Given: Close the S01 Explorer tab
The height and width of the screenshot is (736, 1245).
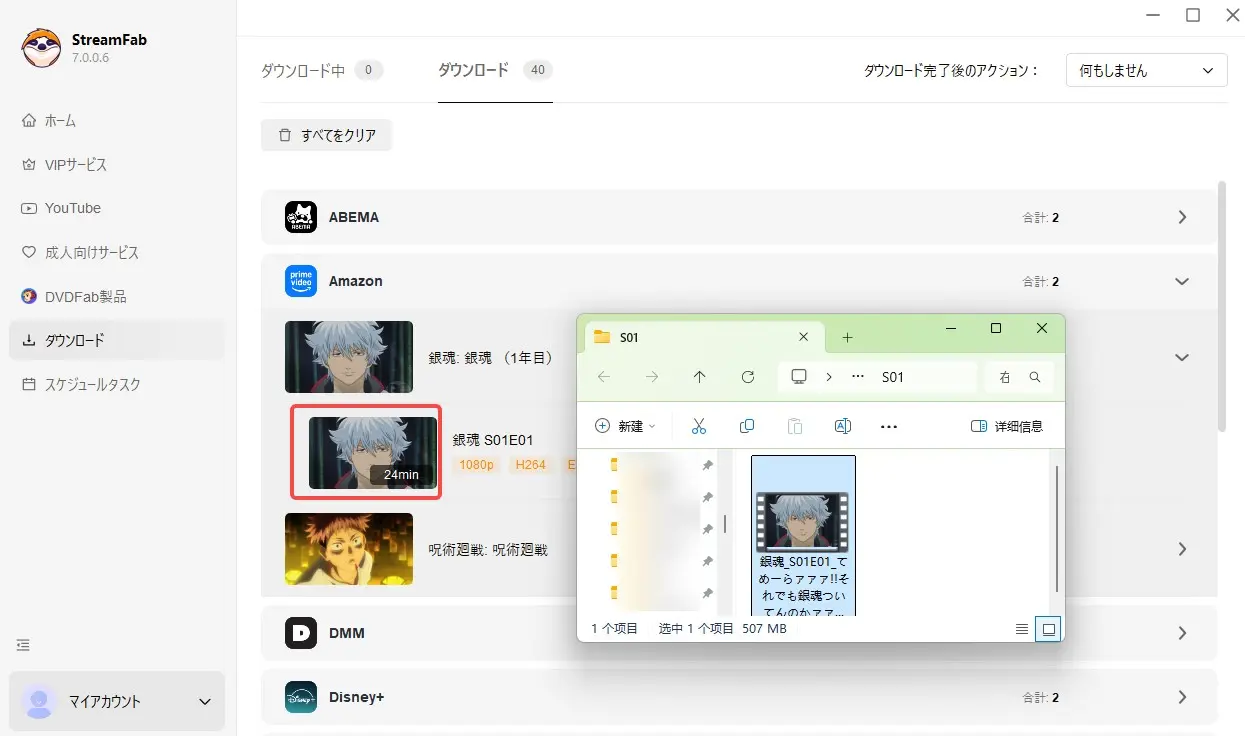Looking at the screenshot, I should point(803,337).
